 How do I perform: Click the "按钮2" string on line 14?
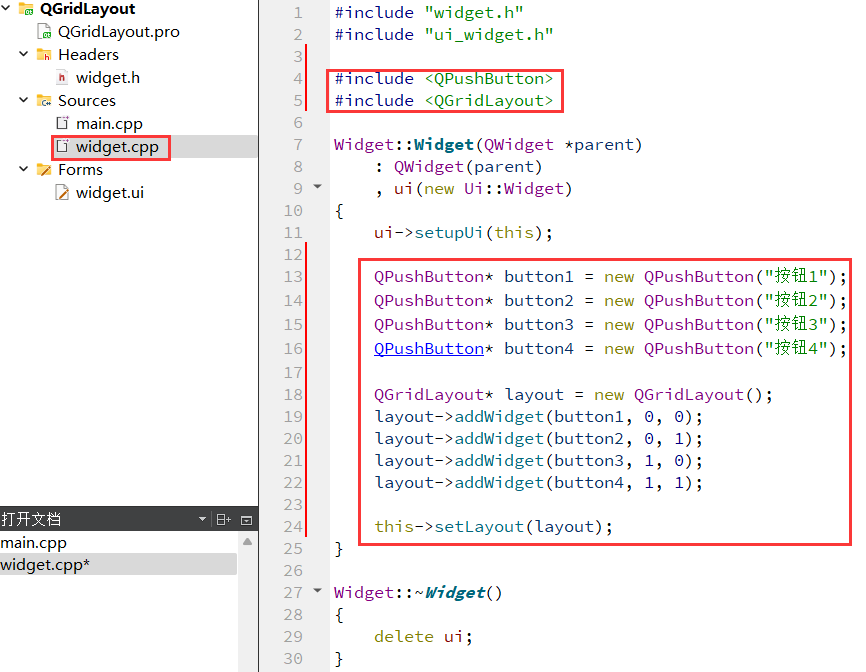[x=796, y=300]
